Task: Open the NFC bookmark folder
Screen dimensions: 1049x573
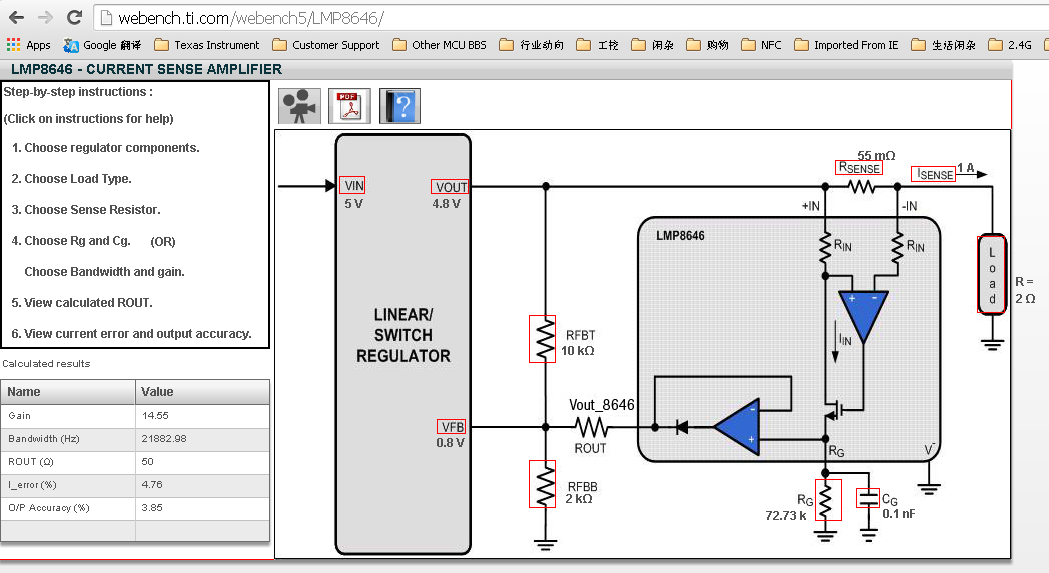Action: pyautogui.click(x=761, y=45)
